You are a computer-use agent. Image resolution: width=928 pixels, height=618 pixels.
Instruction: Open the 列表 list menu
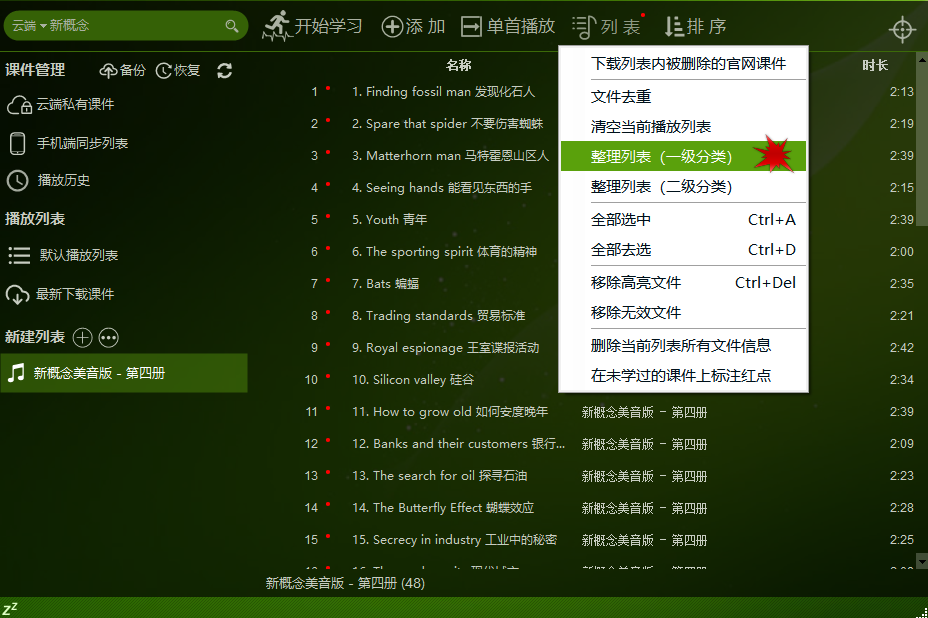[607, 27]
